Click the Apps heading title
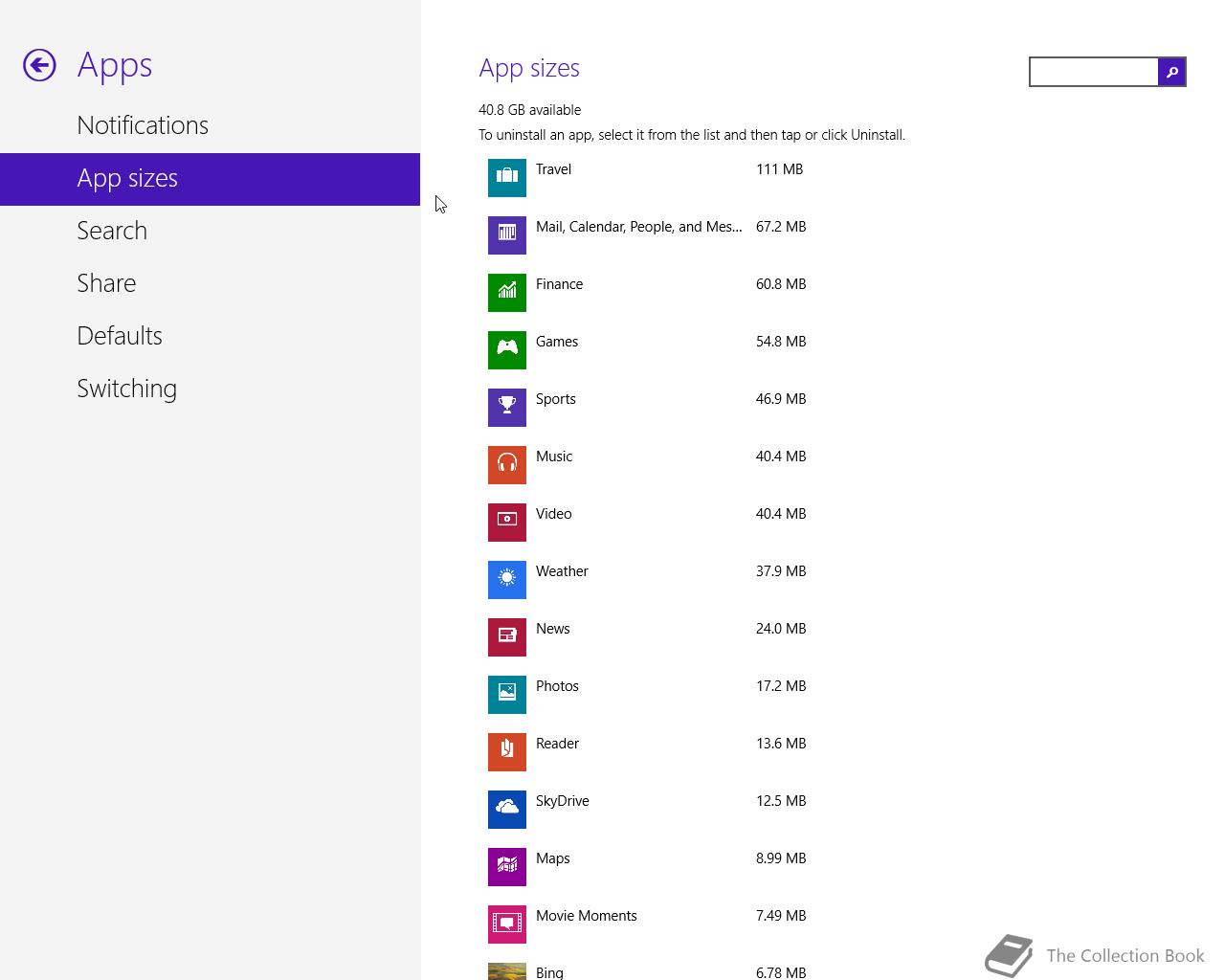1225x980 pixels. click(115, 66)
